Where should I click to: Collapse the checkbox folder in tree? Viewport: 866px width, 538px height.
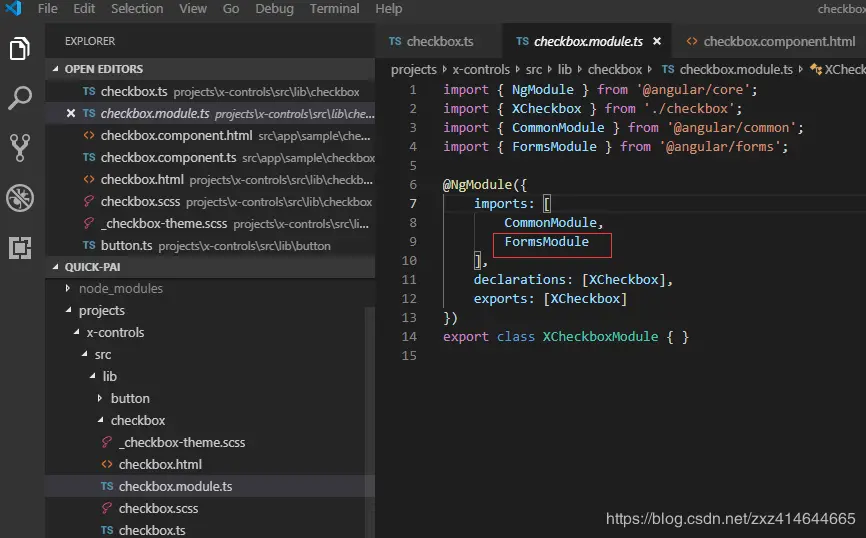[x=101, y=420]
